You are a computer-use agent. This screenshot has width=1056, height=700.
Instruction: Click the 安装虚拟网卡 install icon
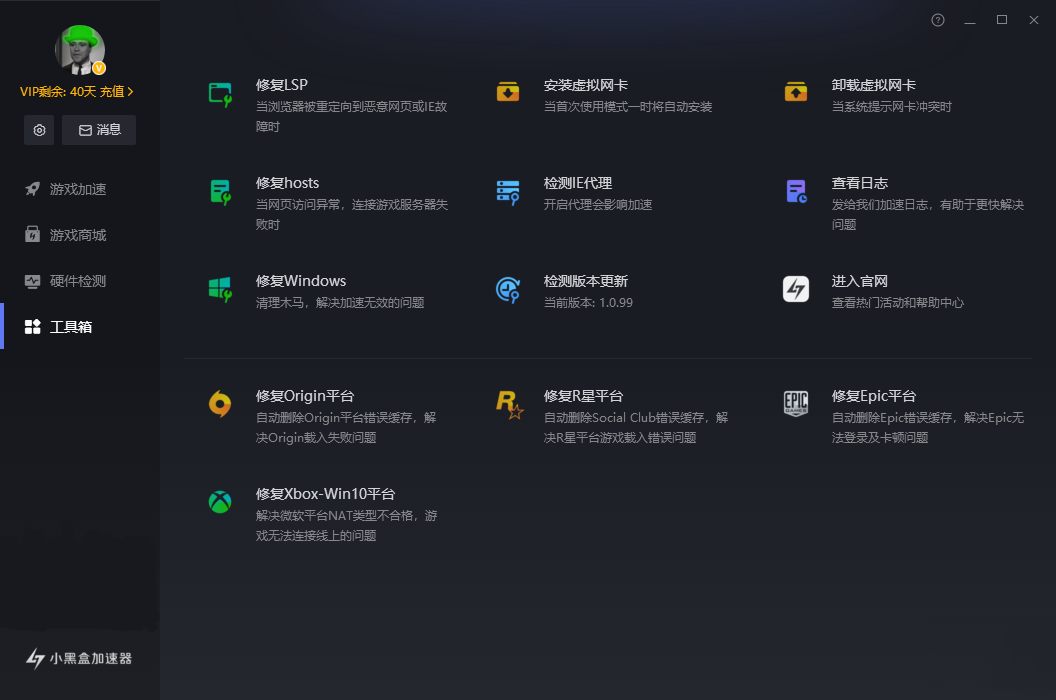[508, 92]
